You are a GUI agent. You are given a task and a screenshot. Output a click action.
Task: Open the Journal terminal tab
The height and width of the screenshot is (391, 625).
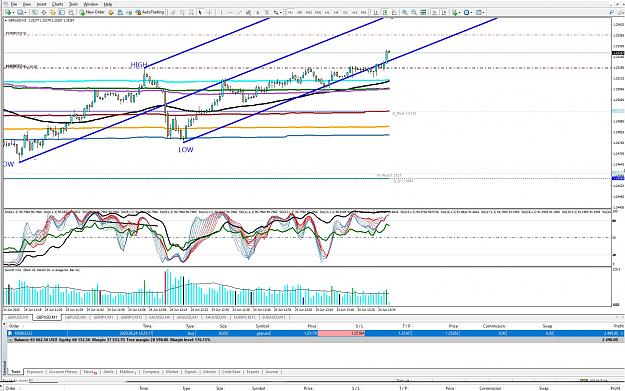271,371
